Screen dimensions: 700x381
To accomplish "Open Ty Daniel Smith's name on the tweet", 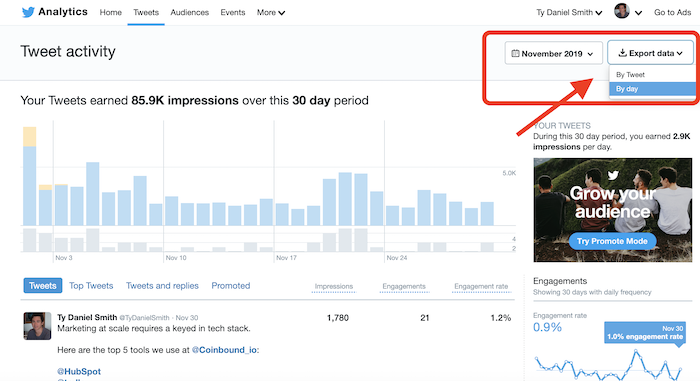I will [x=87, y=317].
